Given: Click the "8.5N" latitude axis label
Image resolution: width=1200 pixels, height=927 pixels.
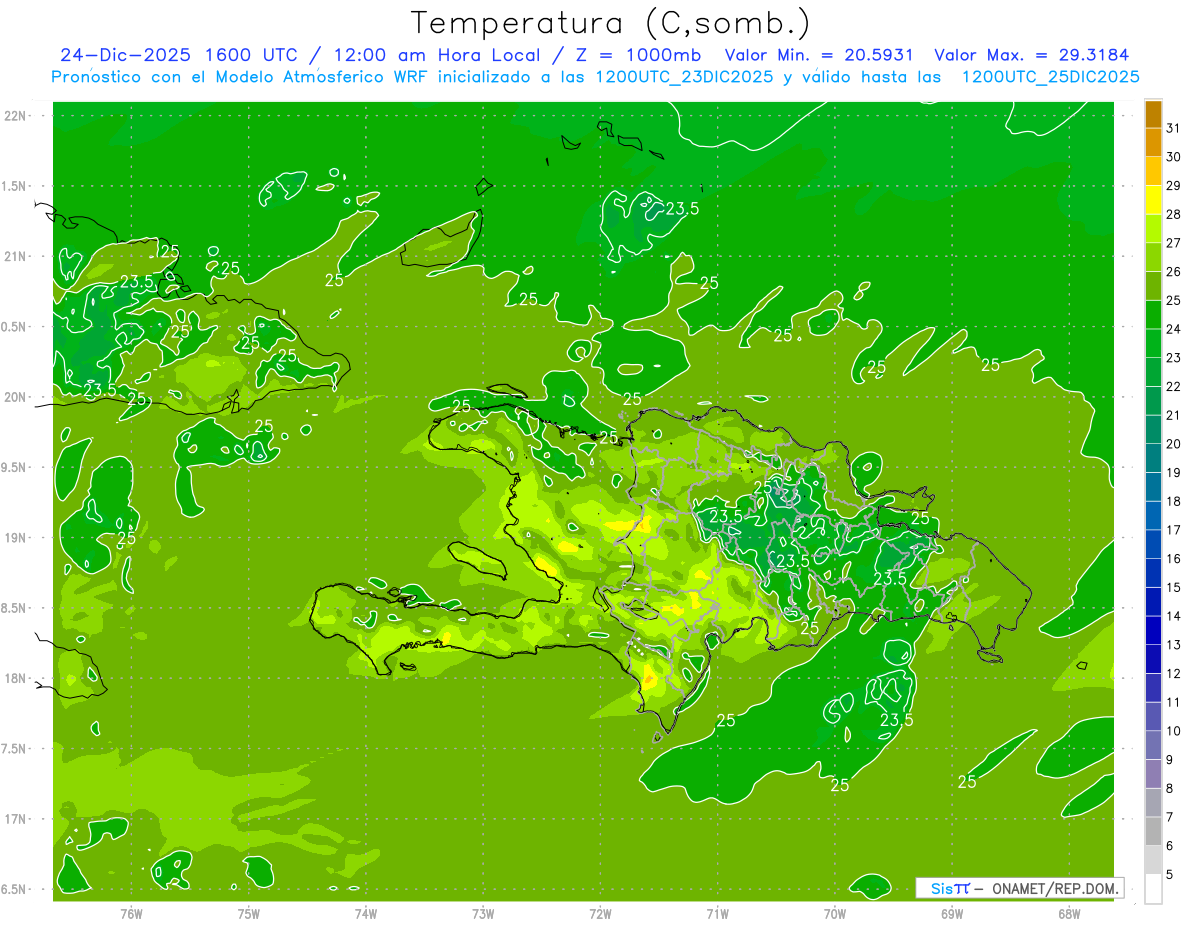Looking at the screenshot, I should pyautogui.click(x=15, y=608).
